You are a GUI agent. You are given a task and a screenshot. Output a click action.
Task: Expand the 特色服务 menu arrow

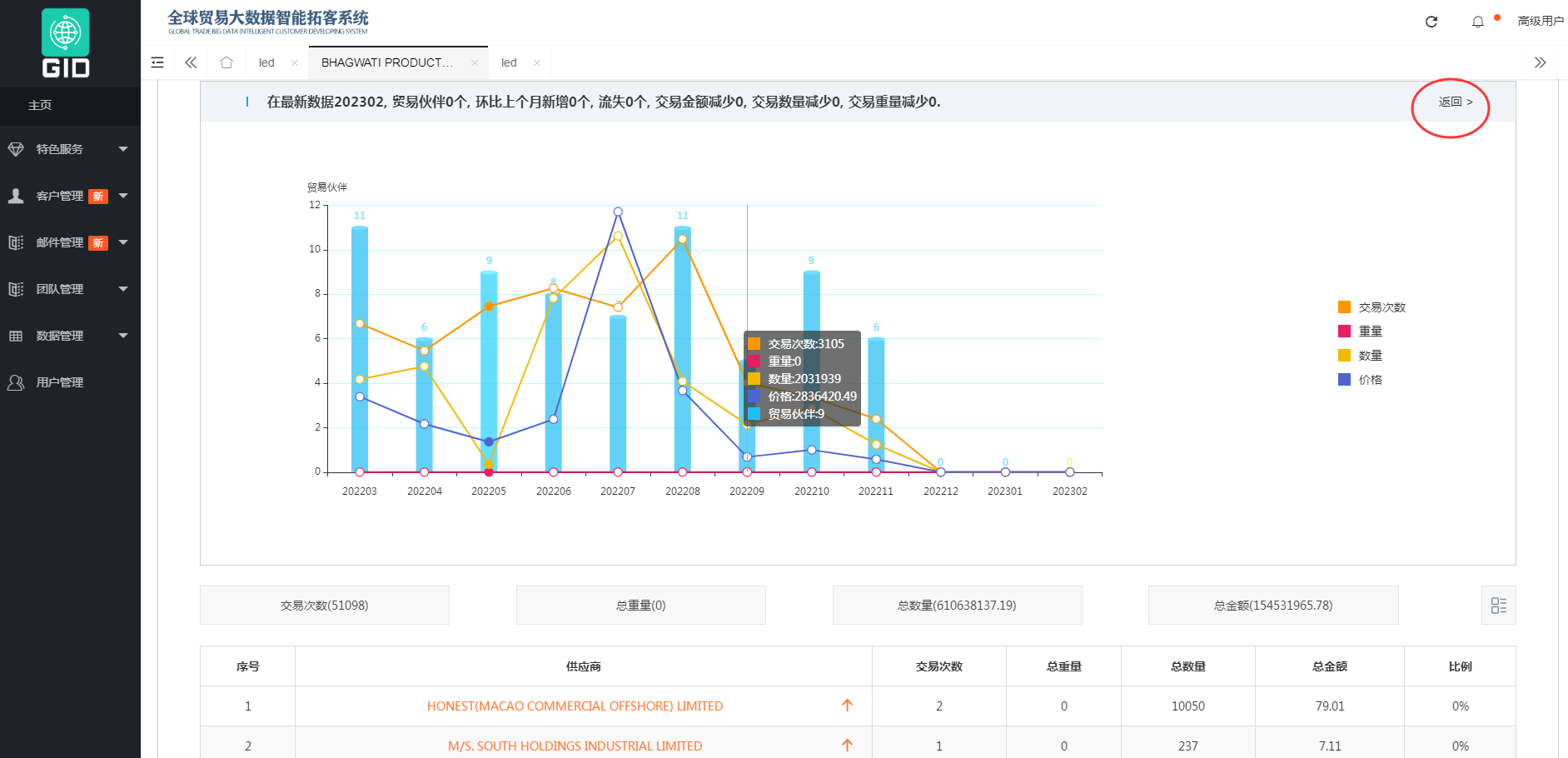[x=123, y=149]
